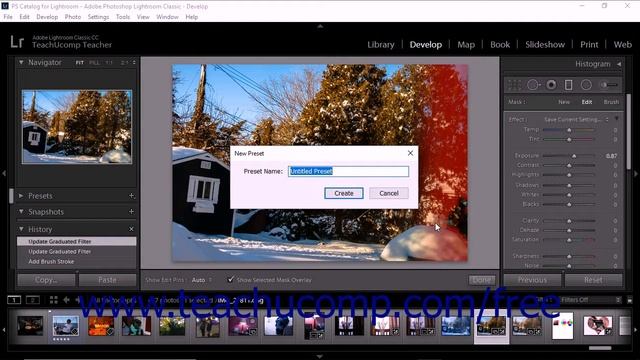The image size is (640, 360).
Task: Click the Preset Name text field
Action: (x=348, y=171)
